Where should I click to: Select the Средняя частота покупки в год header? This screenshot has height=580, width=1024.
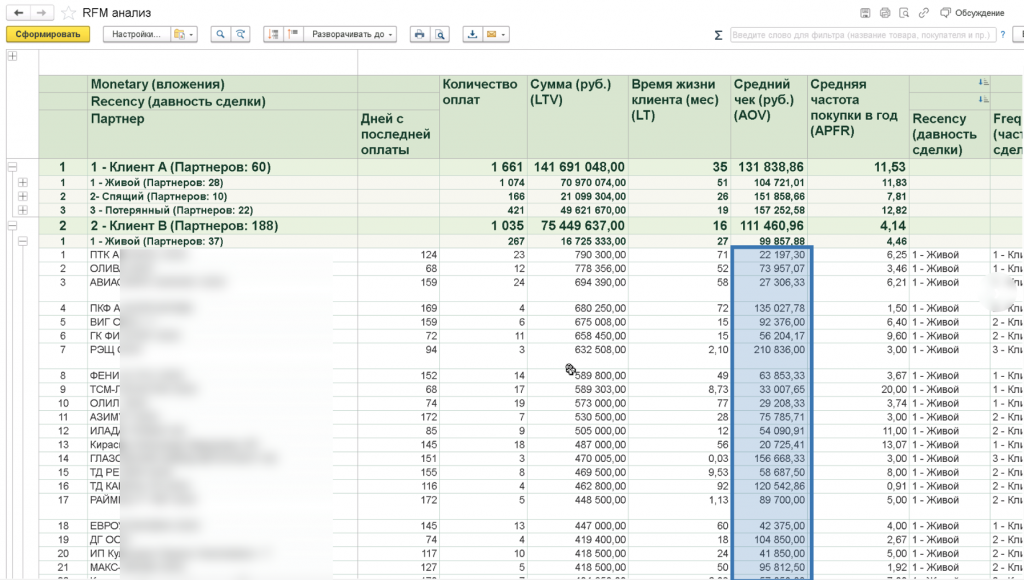tap(858, 117)
